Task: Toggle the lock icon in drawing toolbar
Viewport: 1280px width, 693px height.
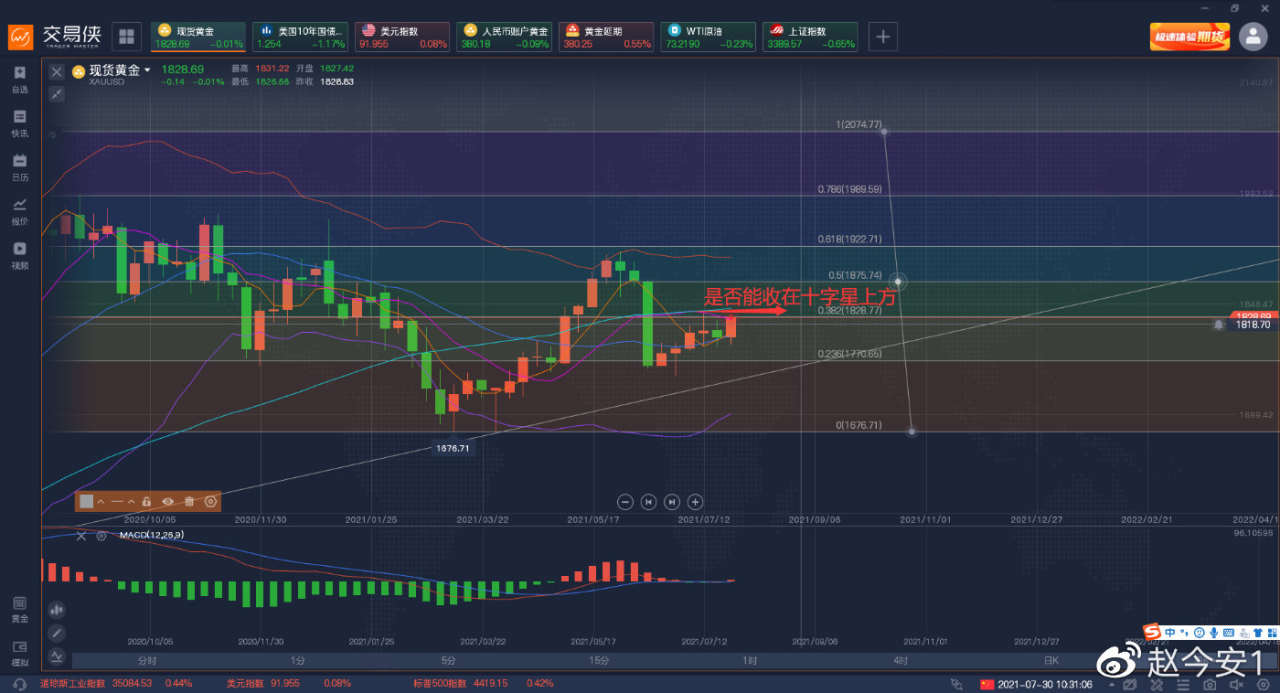Action: point(146,501)
